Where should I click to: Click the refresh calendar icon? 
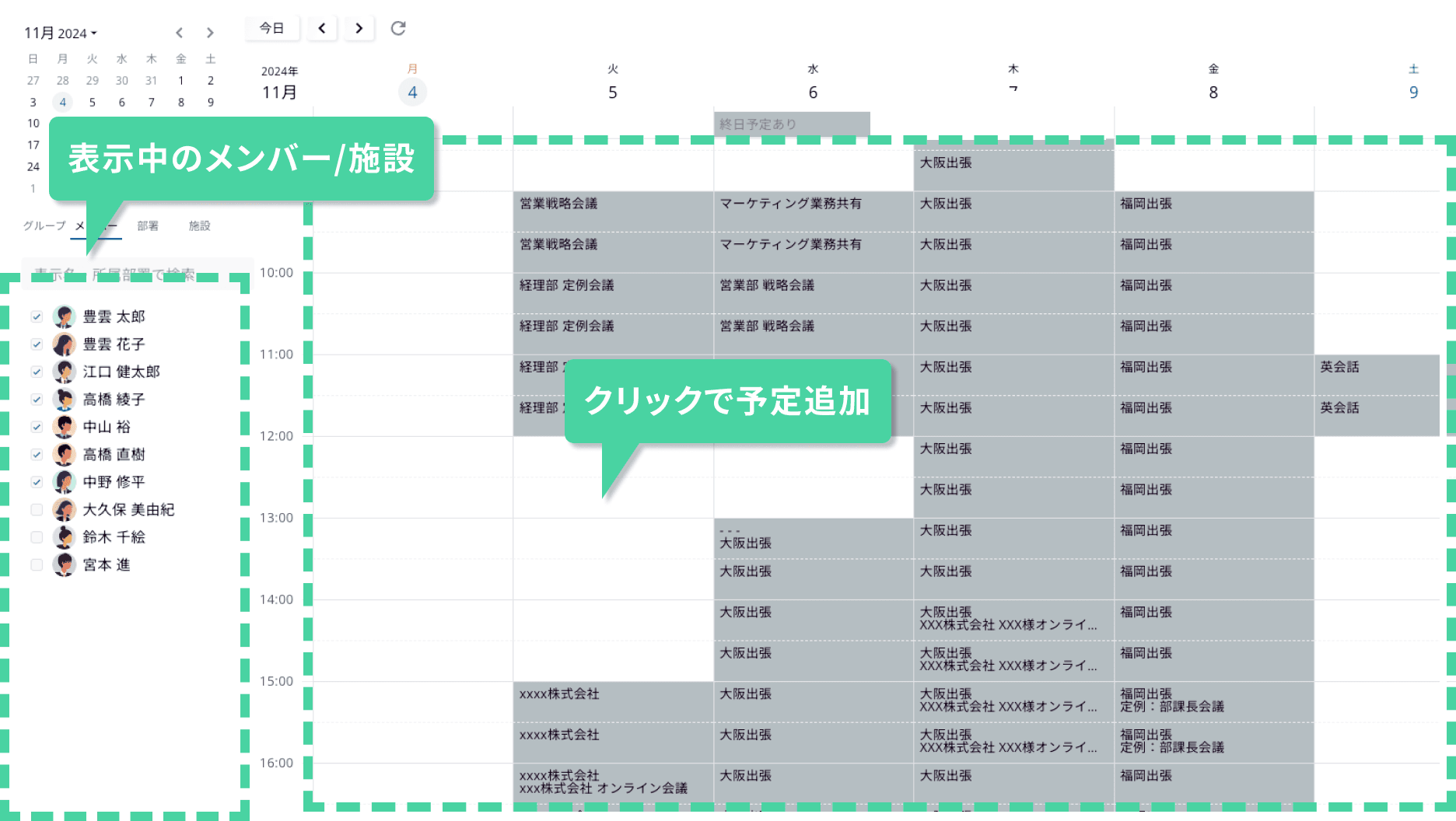(x=398, y=29)
